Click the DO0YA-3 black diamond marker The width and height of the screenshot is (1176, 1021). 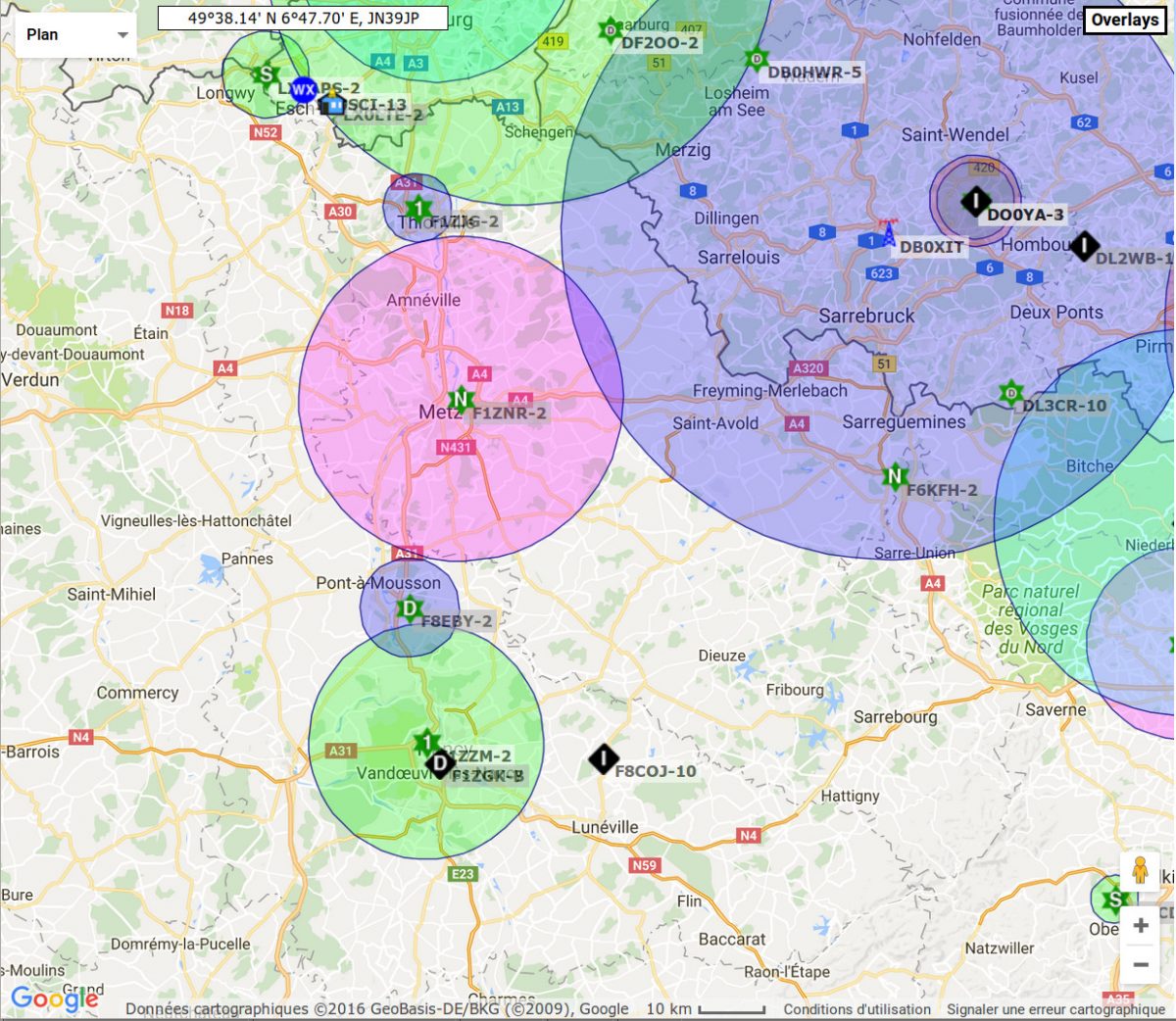pos(975,202)
